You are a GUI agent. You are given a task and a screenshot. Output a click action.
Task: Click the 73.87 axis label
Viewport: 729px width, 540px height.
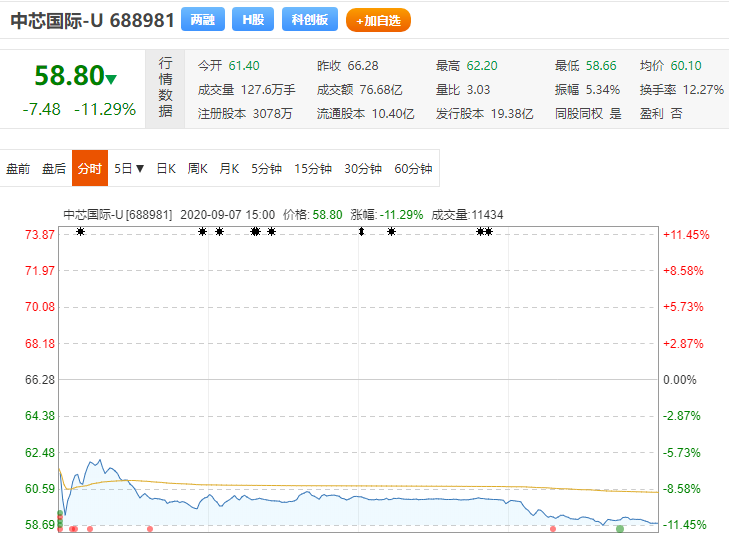pyautogui.click(x=40, y=234)
